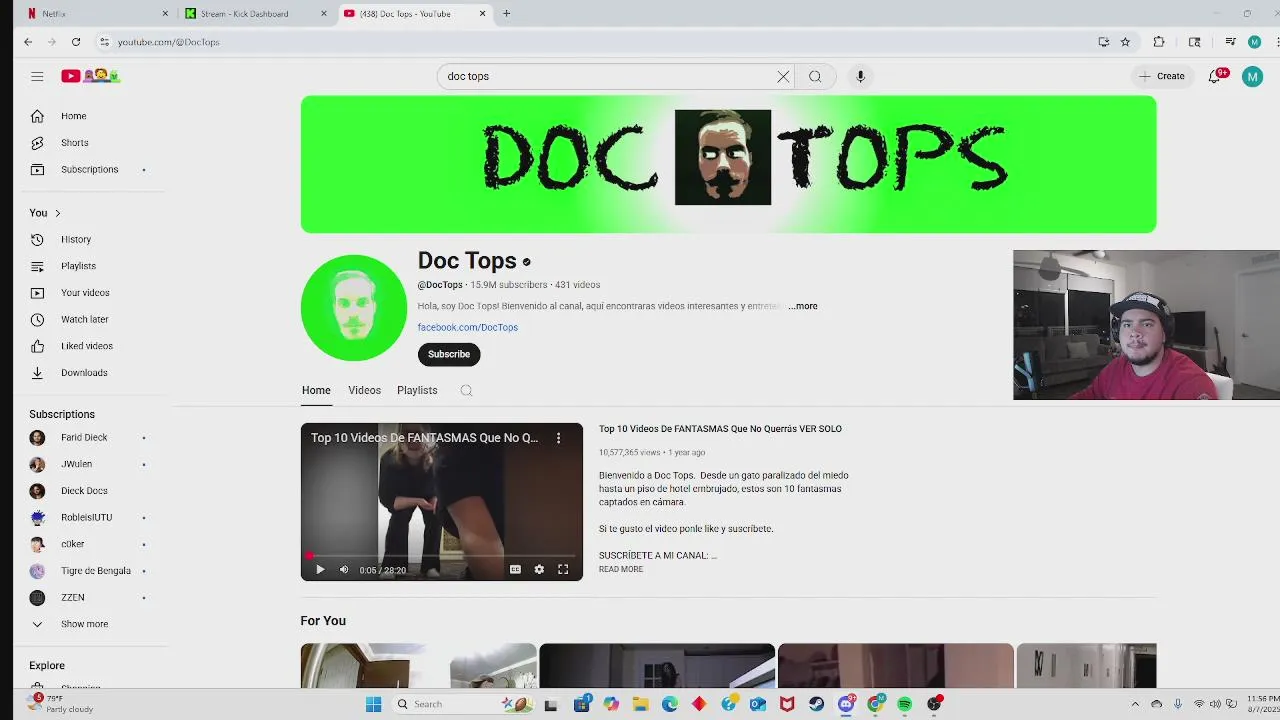
Task: Open 'Top 10 Videos De FANTASMAS' title link
Action: tap(720, 429)
